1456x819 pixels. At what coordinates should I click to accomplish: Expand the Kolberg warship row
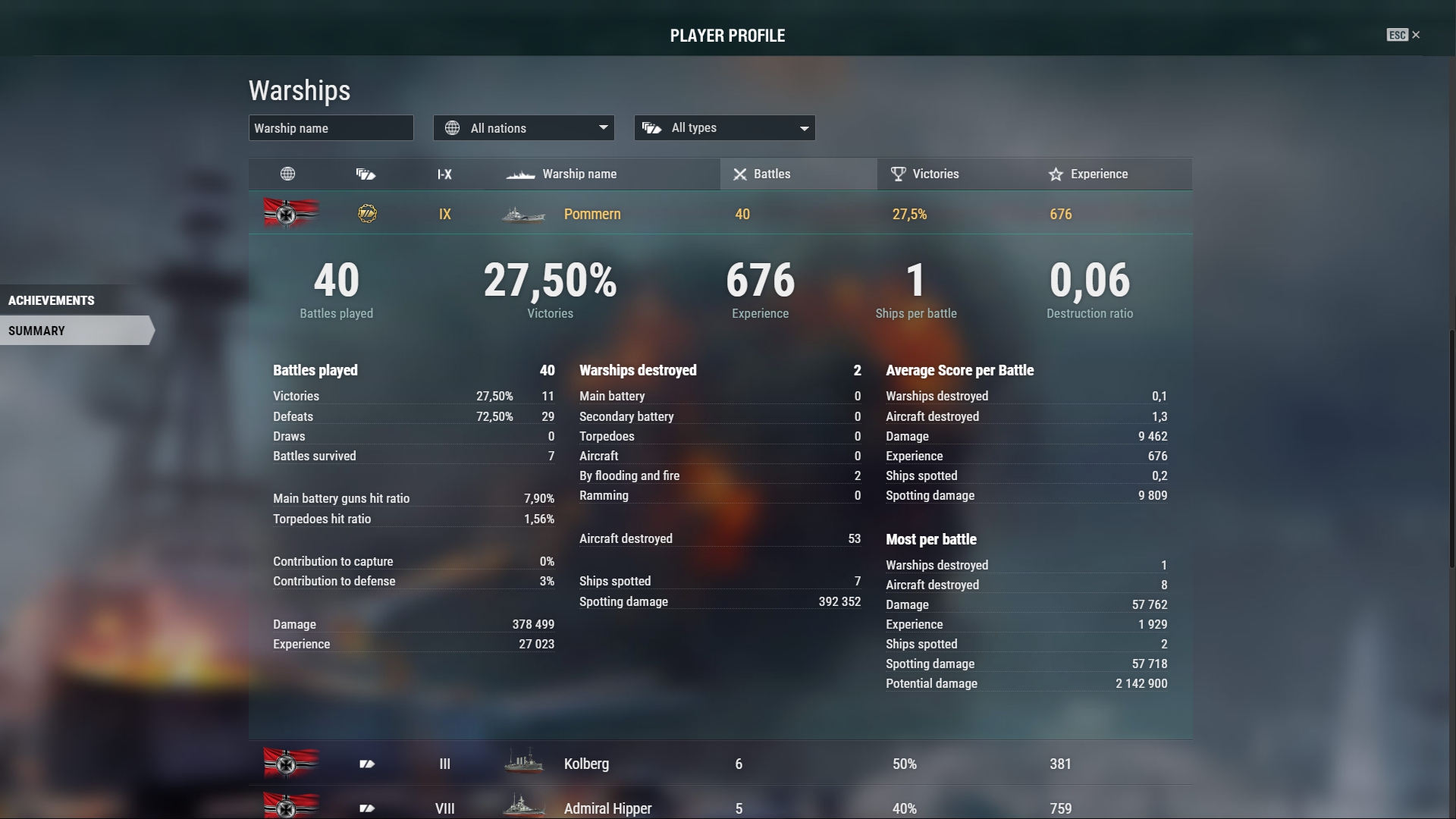(x=720, y=764)
